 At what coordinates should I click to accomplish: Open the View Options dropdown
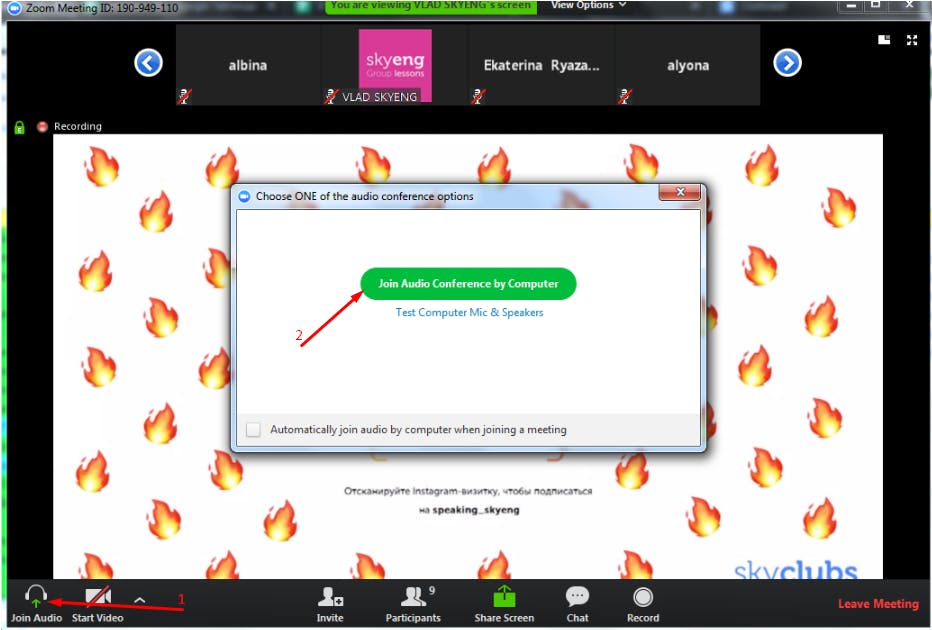click(x=588, y=5)
